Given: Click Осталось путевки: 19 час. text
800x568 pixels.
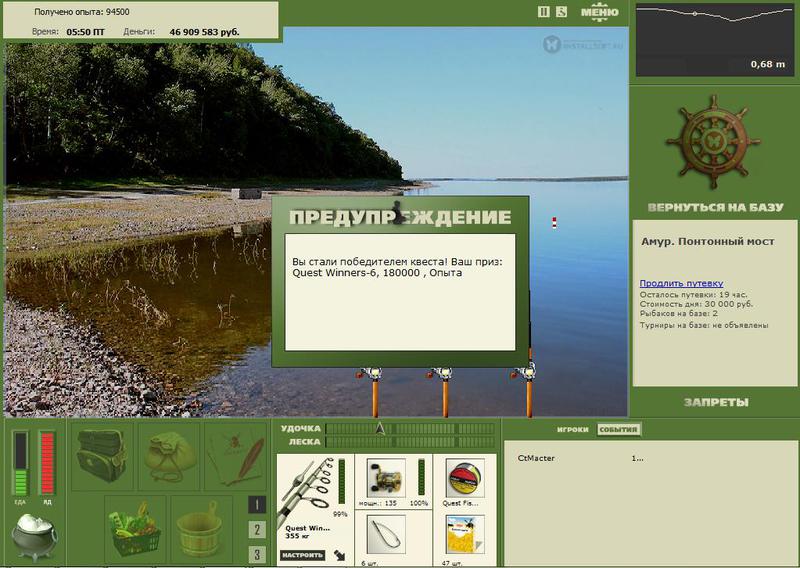Looking at the screenshot, I should coord(693,294).
